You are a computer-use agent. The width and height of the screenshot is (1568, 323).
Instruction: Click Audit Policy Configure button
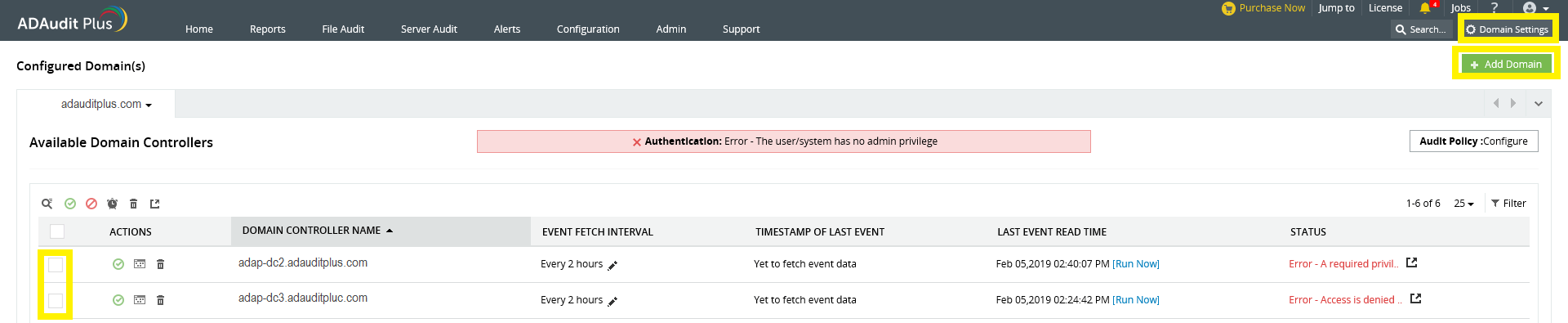(x=1473, y=141)
